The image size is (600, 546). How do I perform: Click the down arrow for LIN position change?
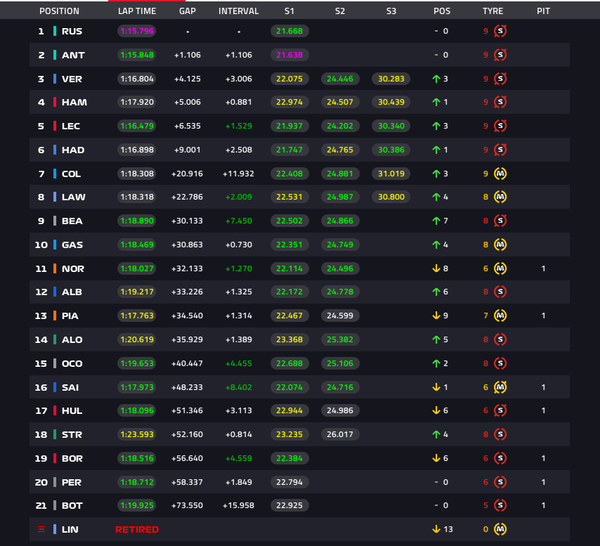coord(436,529)
